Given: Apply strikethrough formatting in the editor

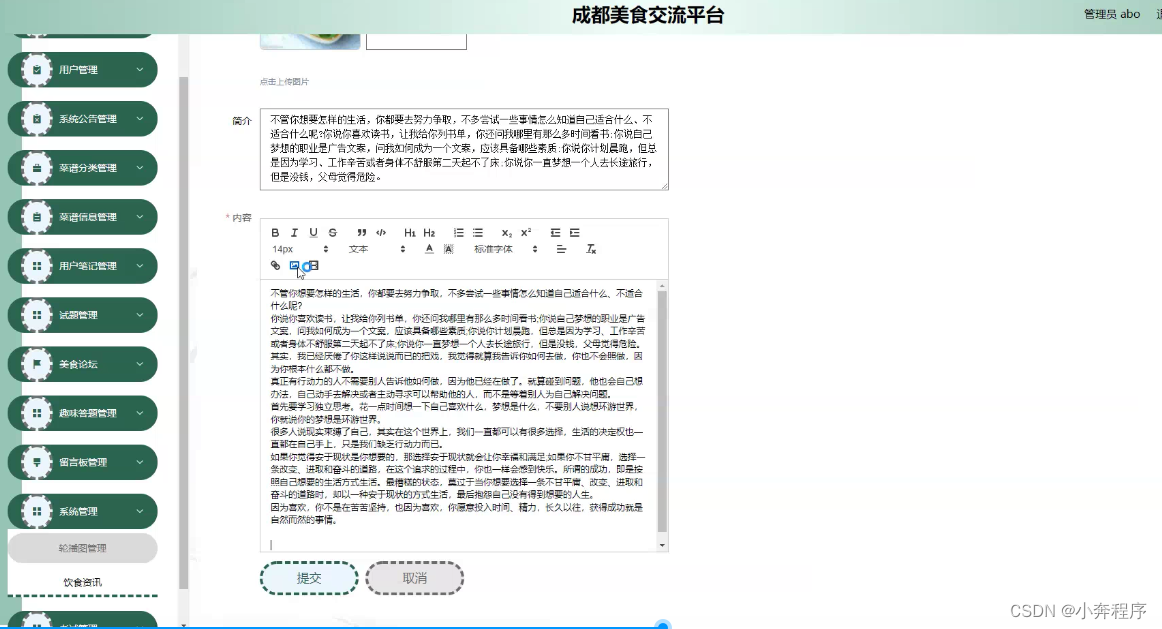Looking at the screenshot, I should (x=331, y=233).
